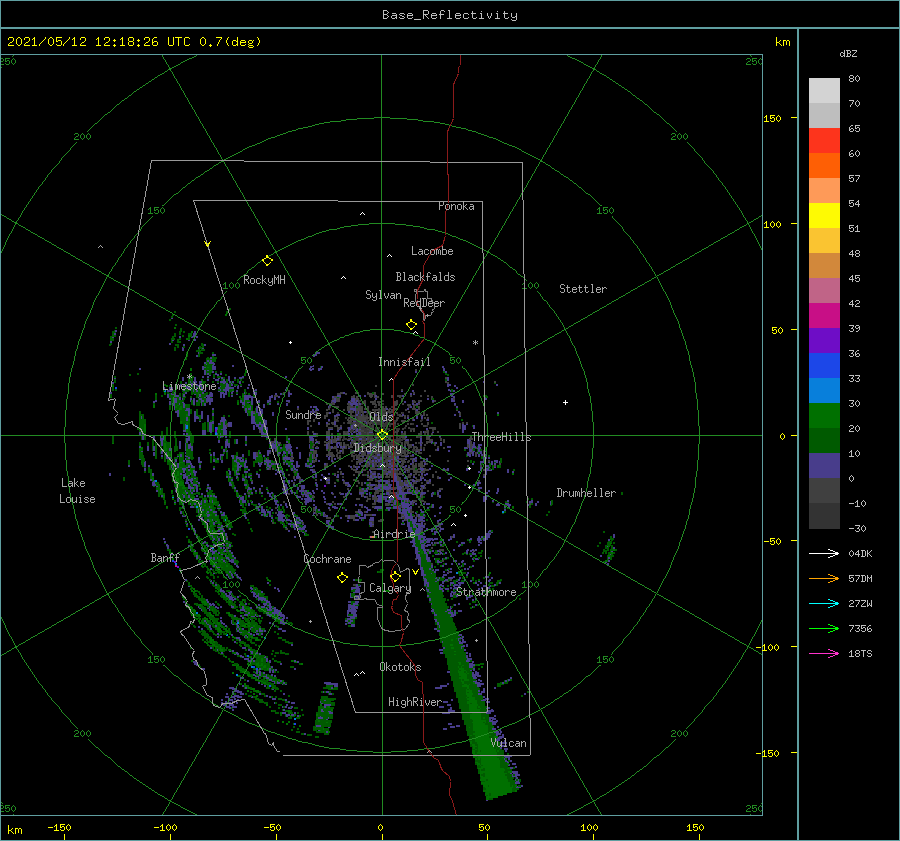
Task: Select the yellow diamond marker above Calgary label
Action: pos(395,576)
